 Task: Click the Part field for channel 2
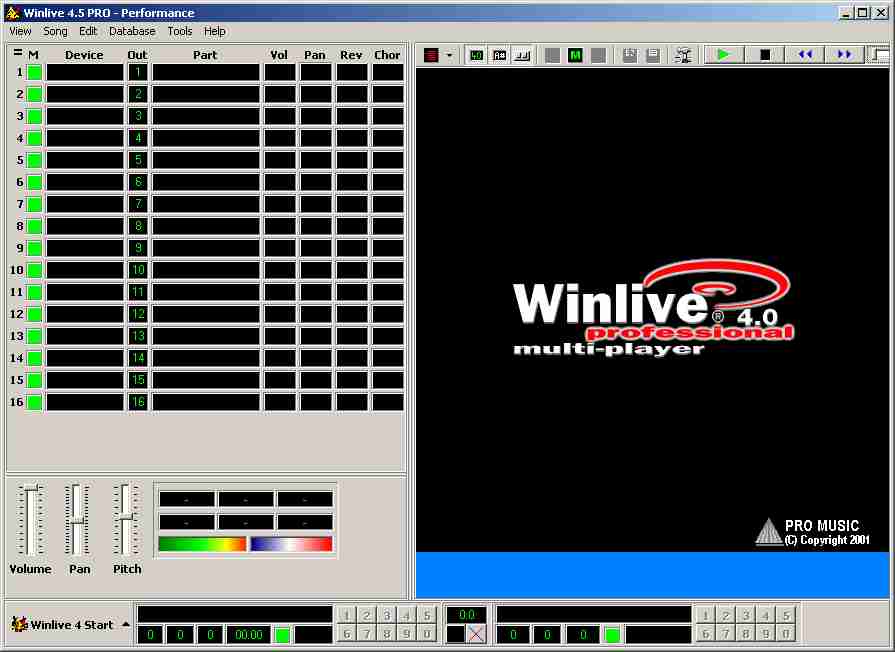pos(205,94)
